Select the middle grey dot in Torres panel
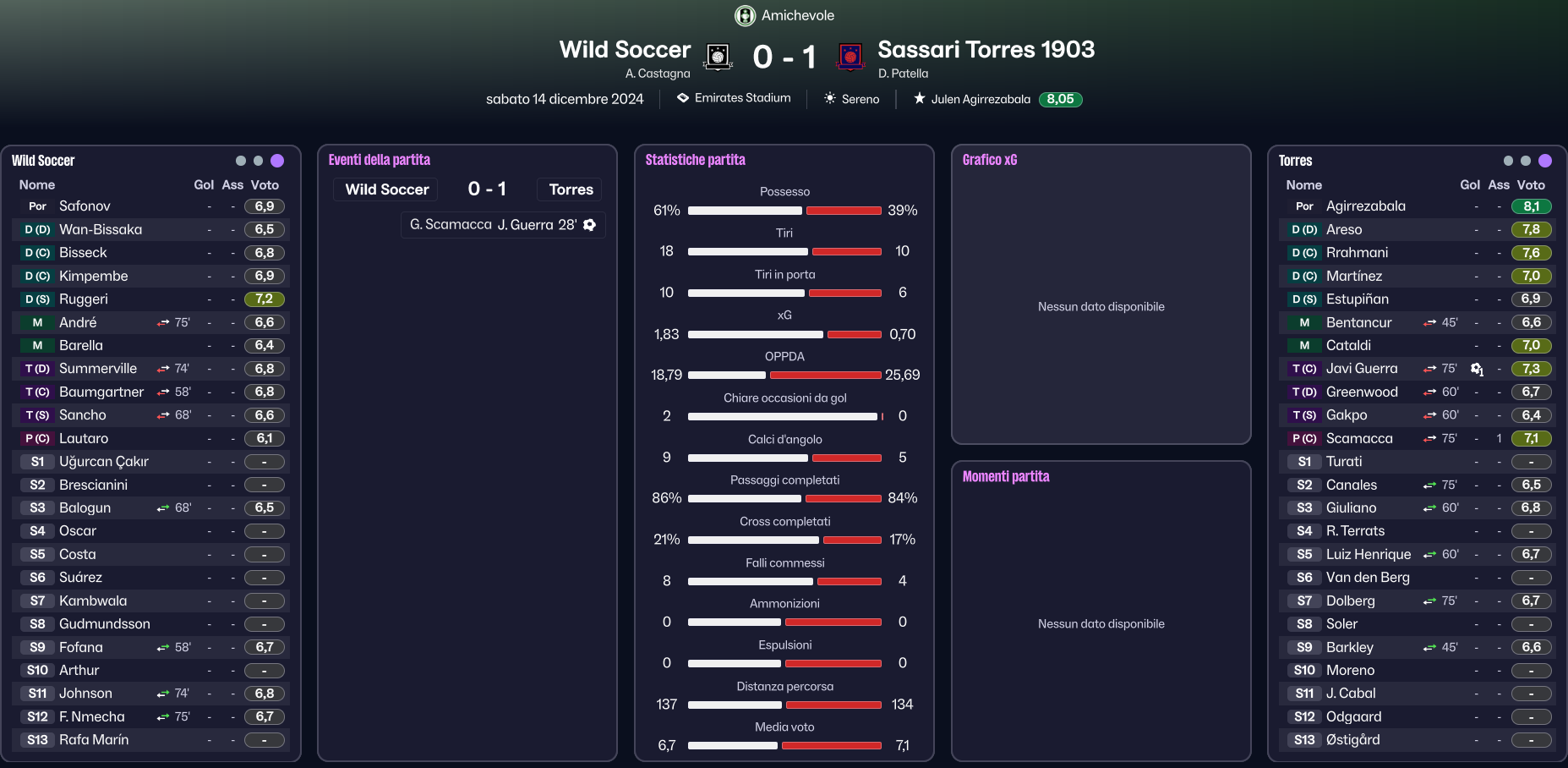Image resolution: width=1568 pixels, height=768 pixels. point(1526,161)
